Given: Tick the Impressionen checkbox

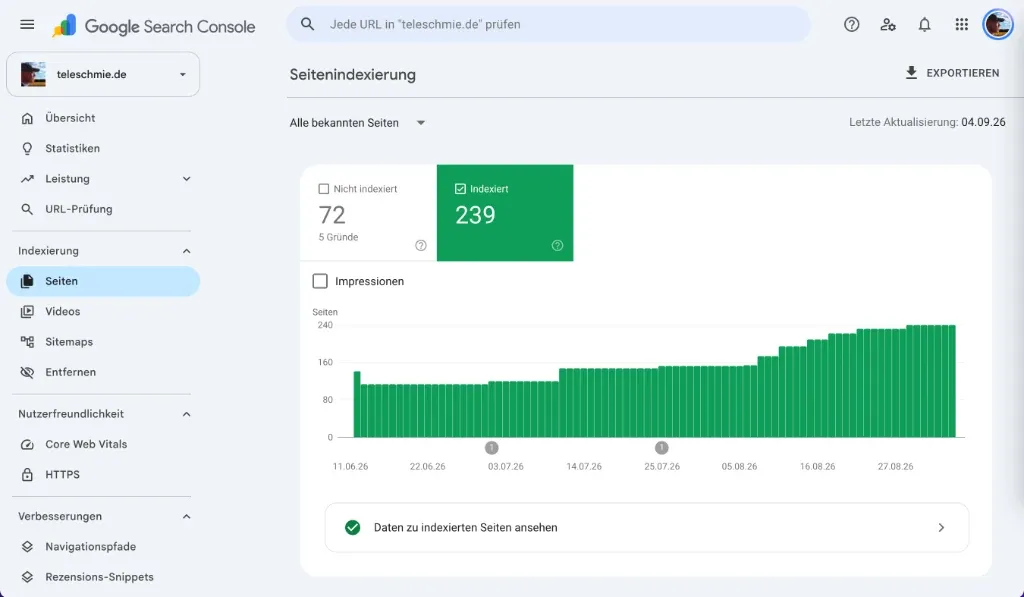Looking at the screenshot, I should tap(320, 282).
